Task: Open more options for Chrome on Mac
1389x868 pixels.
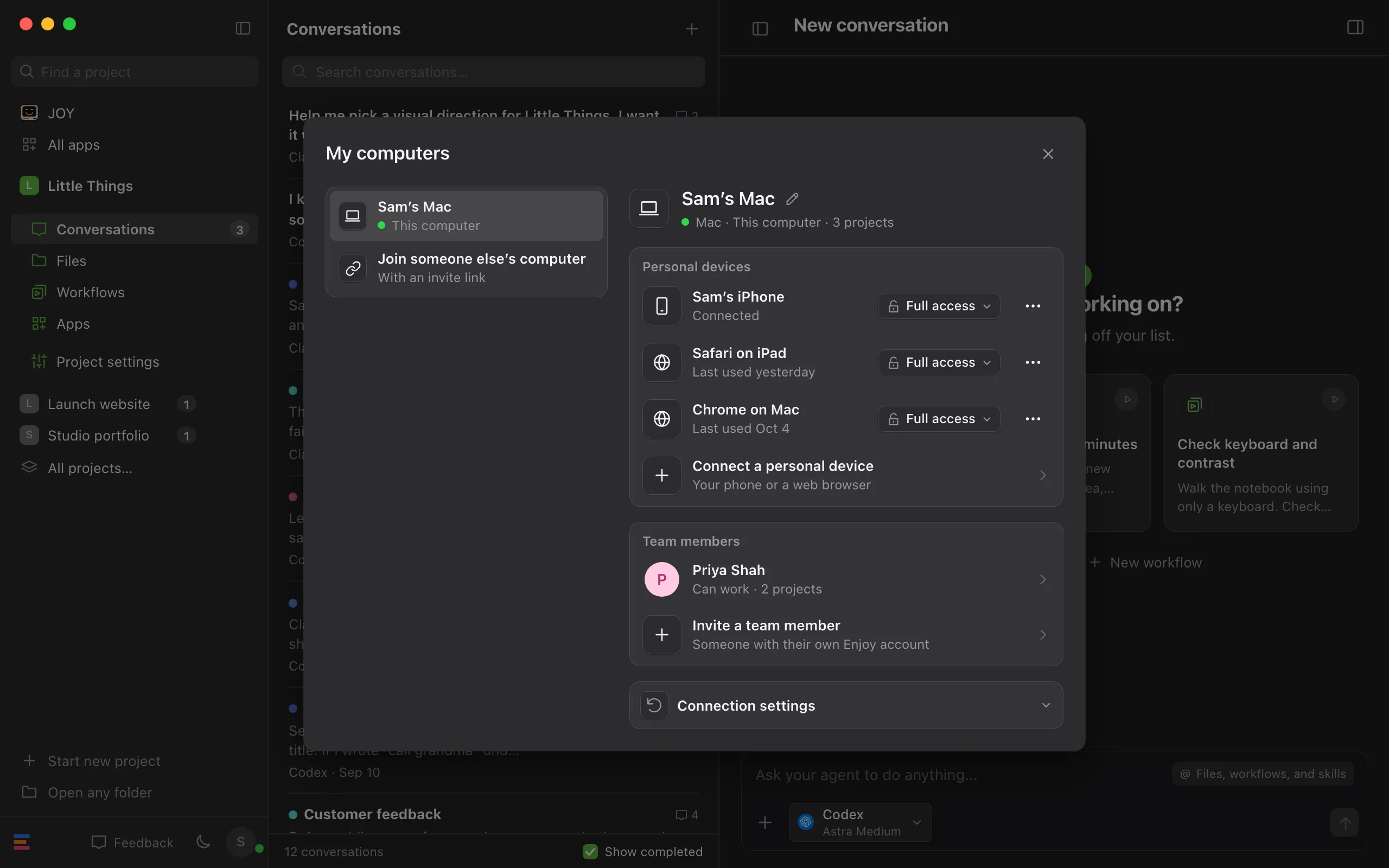Action: [x=1033, y=418]
